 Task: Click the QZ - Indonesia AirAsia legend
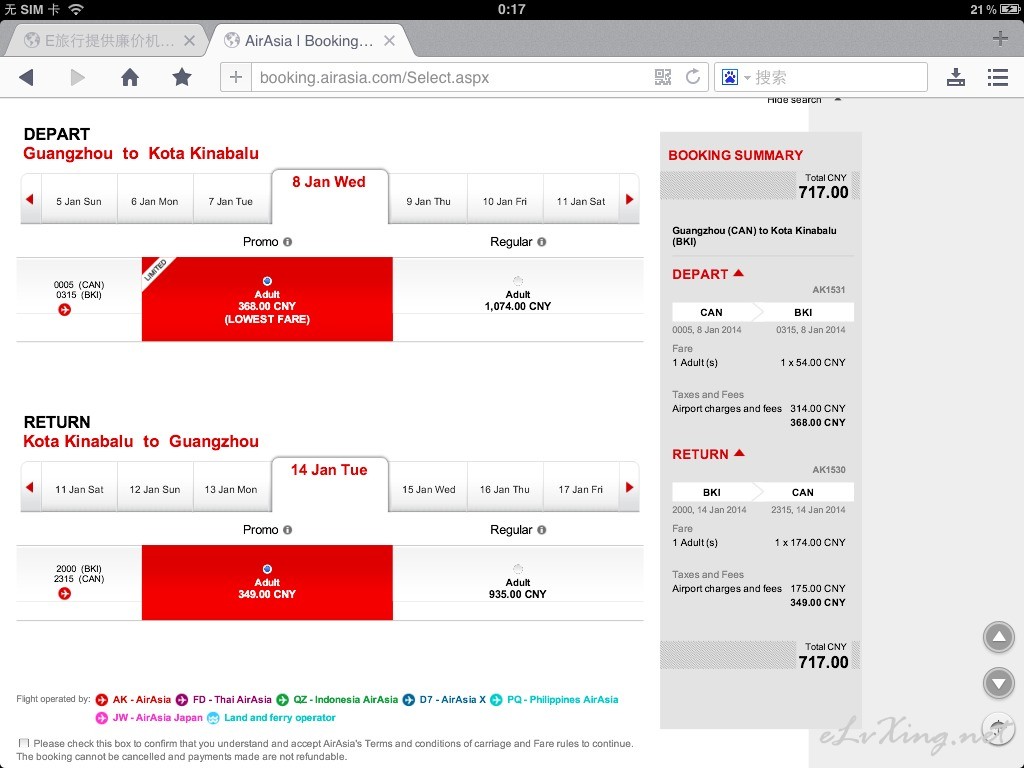337,700
